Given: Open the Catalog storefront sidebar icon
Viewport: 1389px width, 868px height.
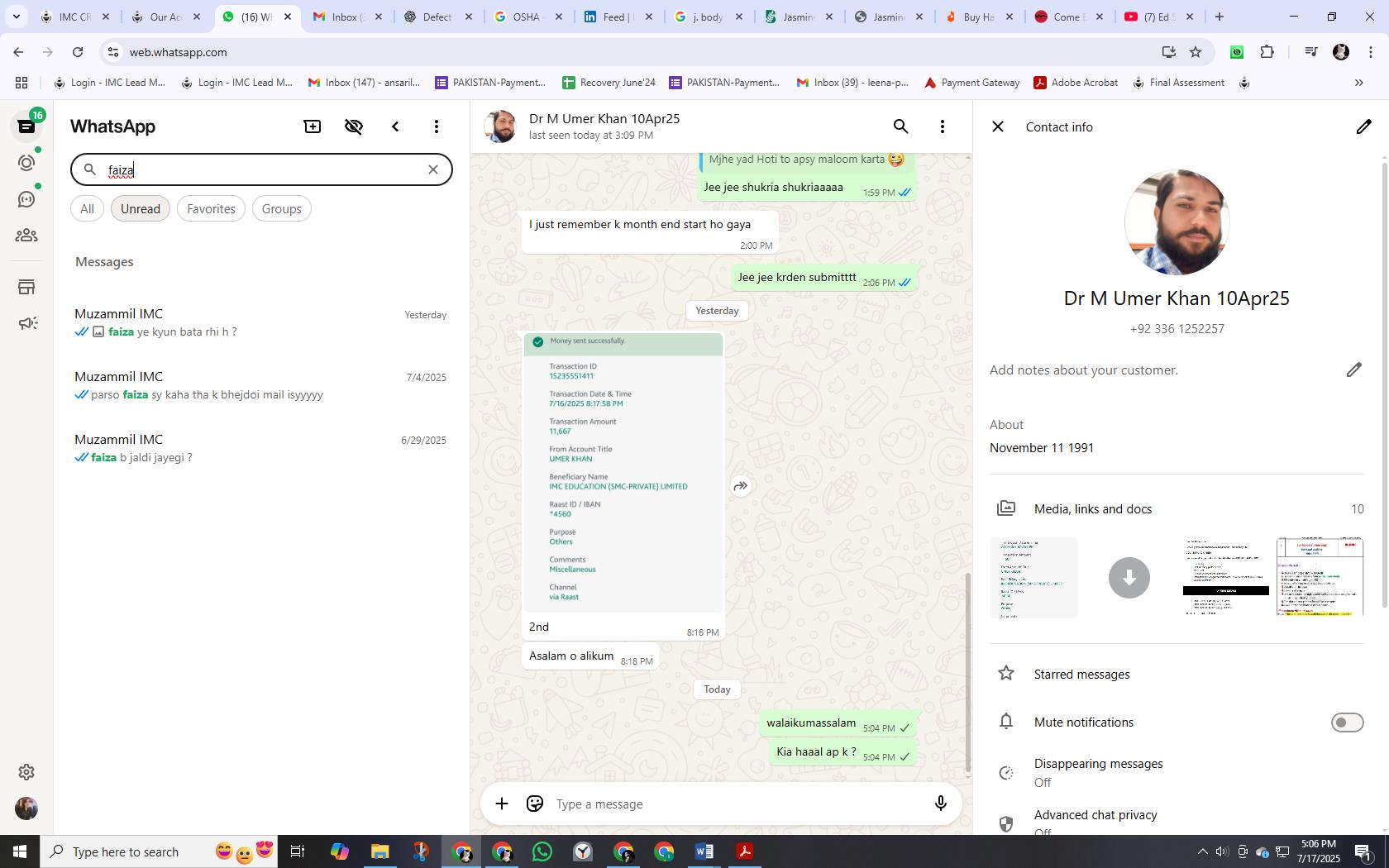Looking at the screenshot, I should 26,287.
